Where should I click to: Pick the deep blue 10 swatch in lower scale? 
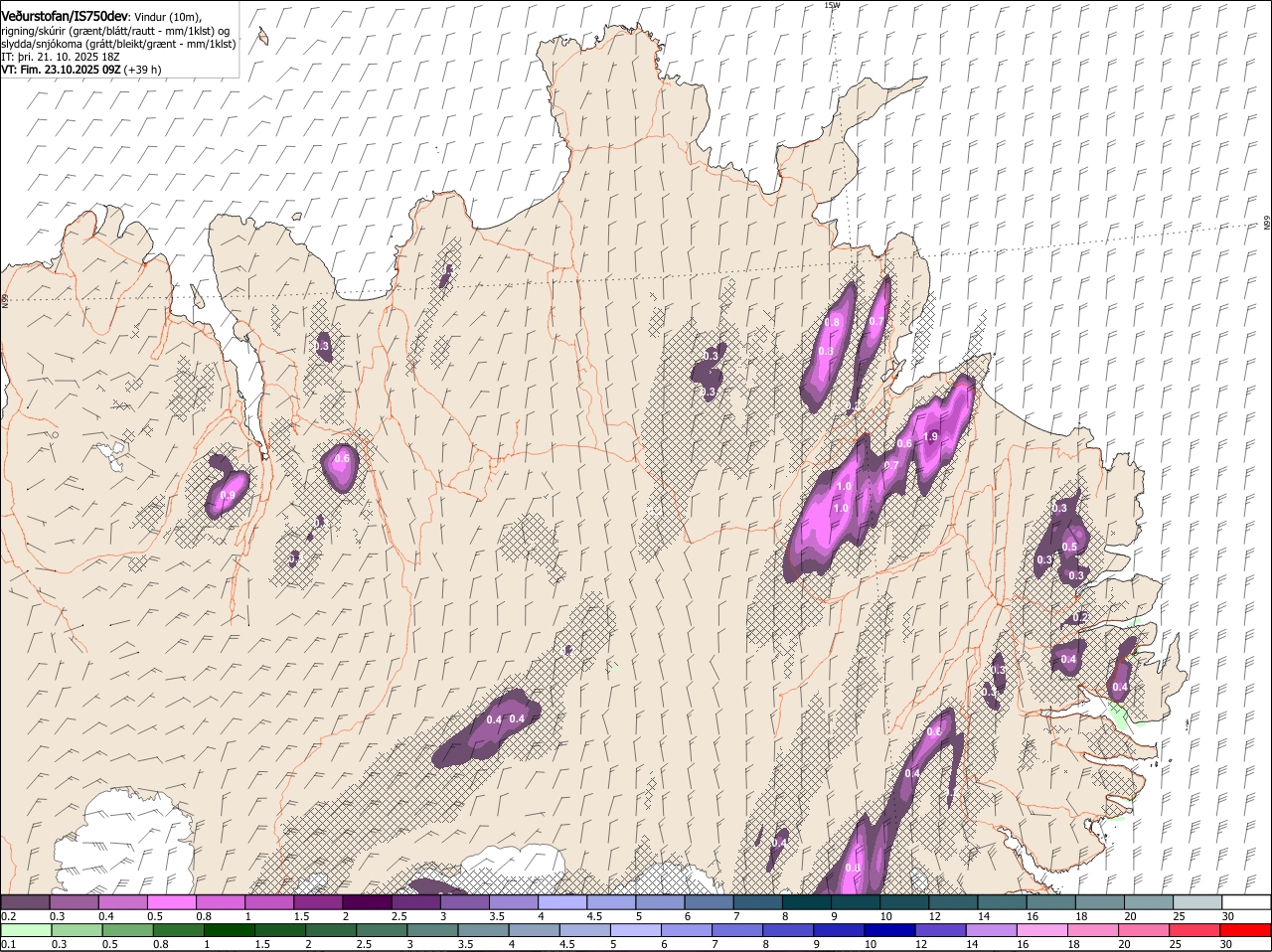[888, 931]
